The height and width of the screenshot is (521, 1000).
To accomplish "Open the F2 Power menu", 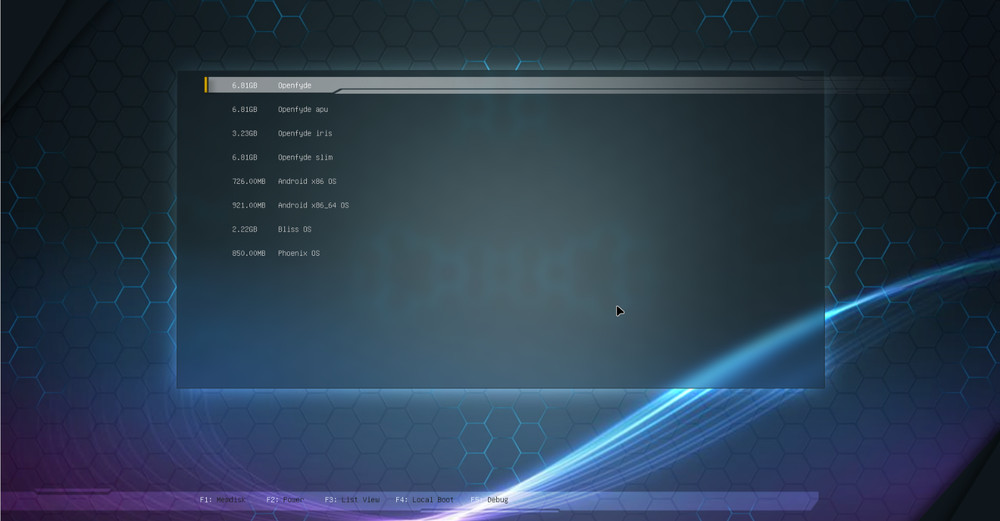I will click(285, 500).
